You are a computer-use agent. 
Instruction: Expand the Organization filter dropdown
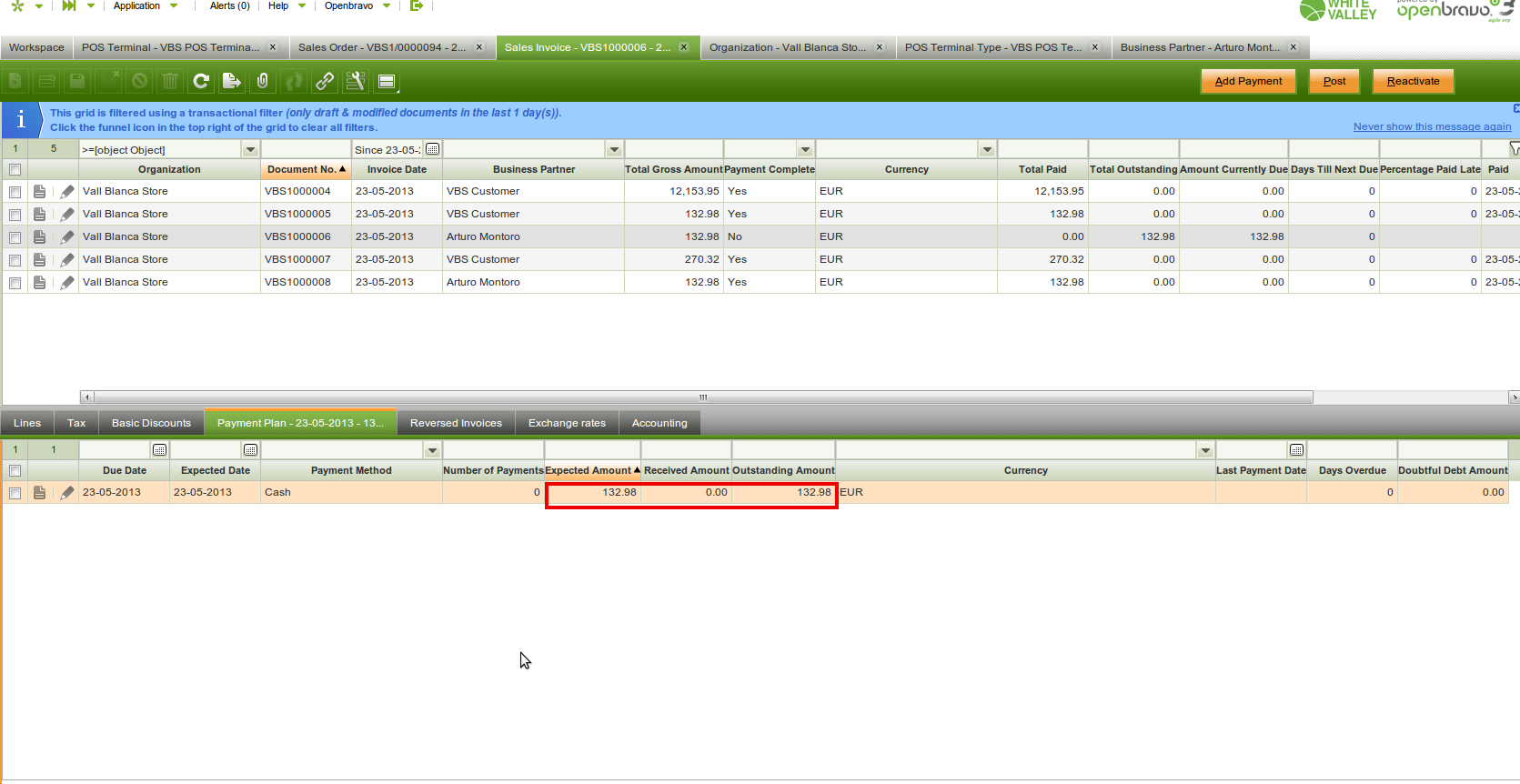click(x=250, y=150)
